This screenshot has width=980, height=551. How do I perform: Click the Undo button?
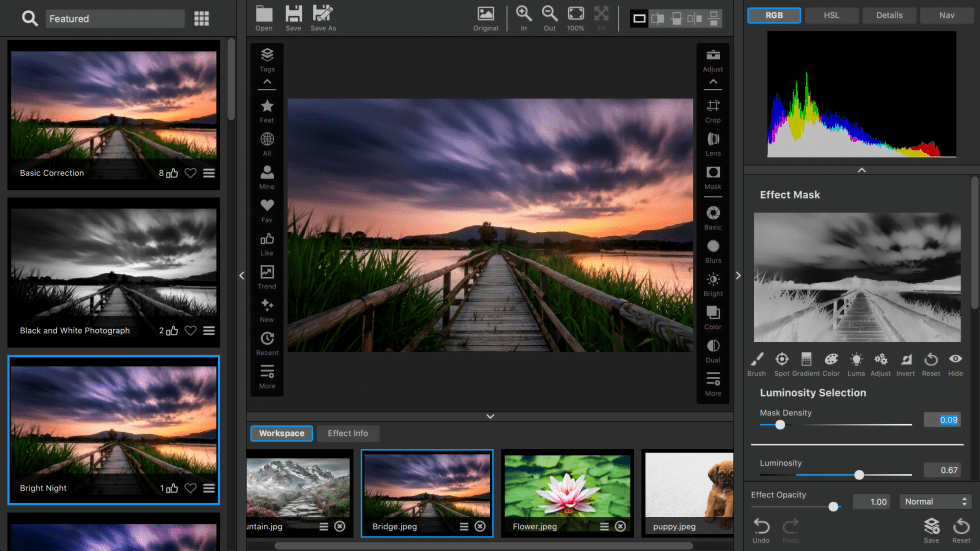click(x=761, y=526)
